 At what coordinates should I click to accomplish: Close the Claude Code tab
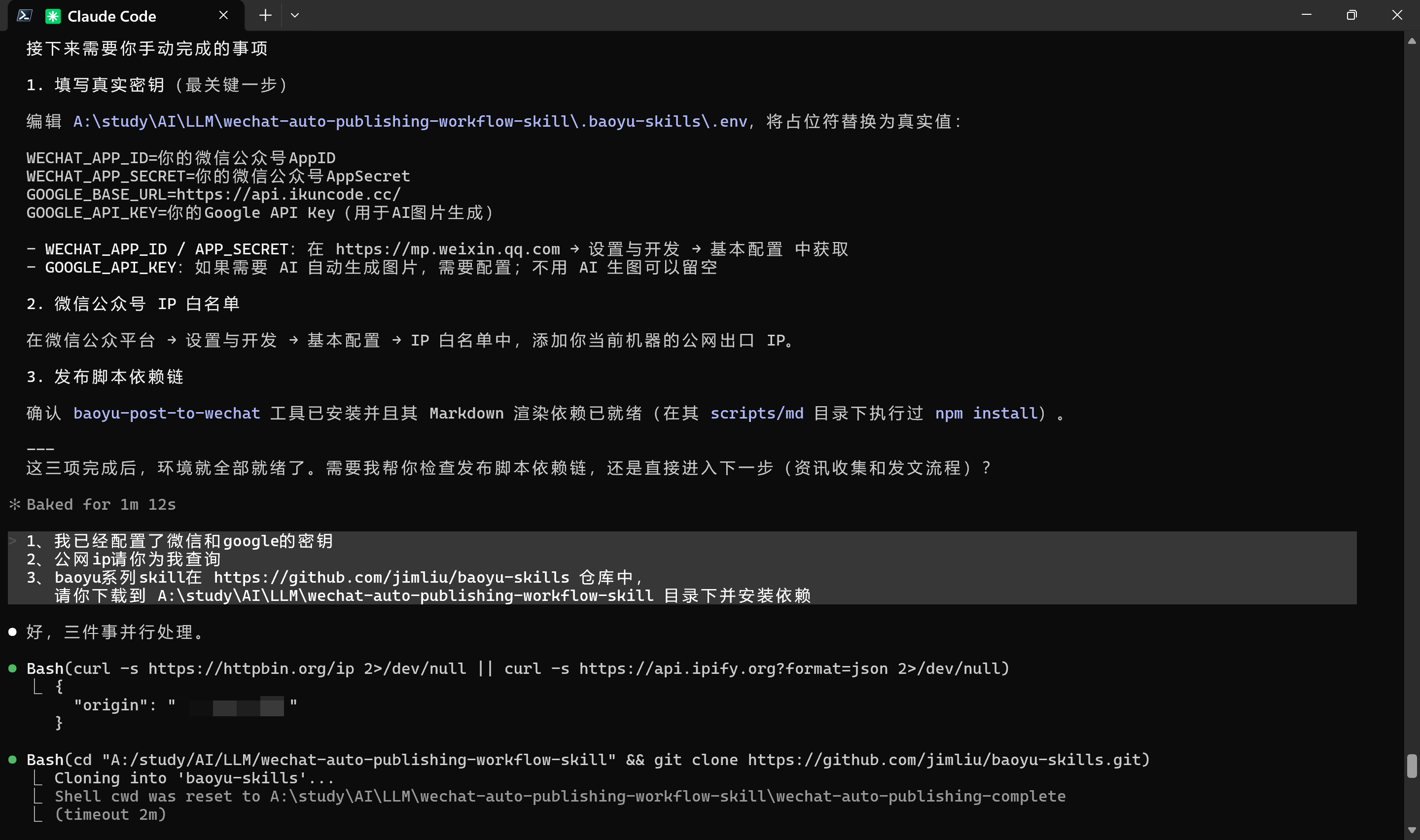pos(223,15)
